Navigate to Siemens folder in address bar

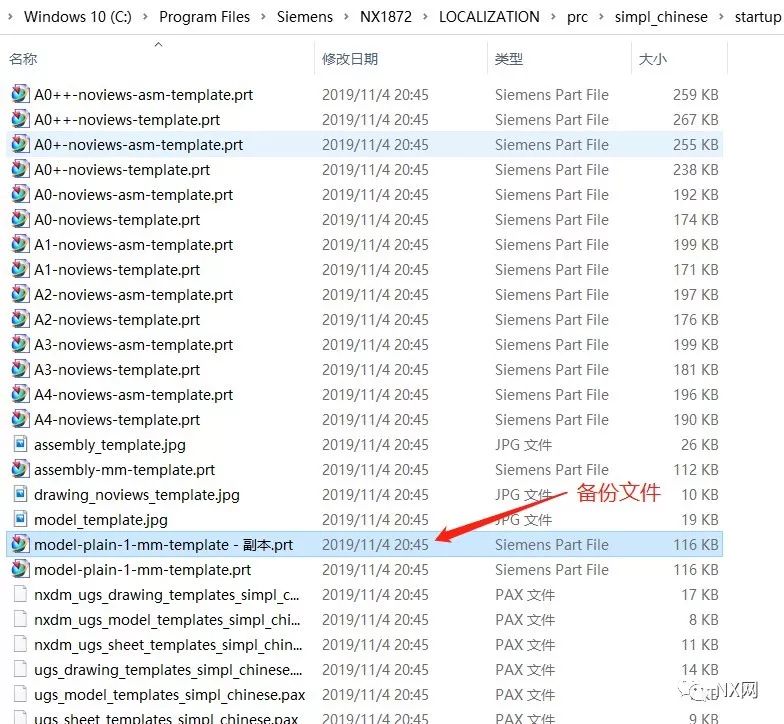305,16
